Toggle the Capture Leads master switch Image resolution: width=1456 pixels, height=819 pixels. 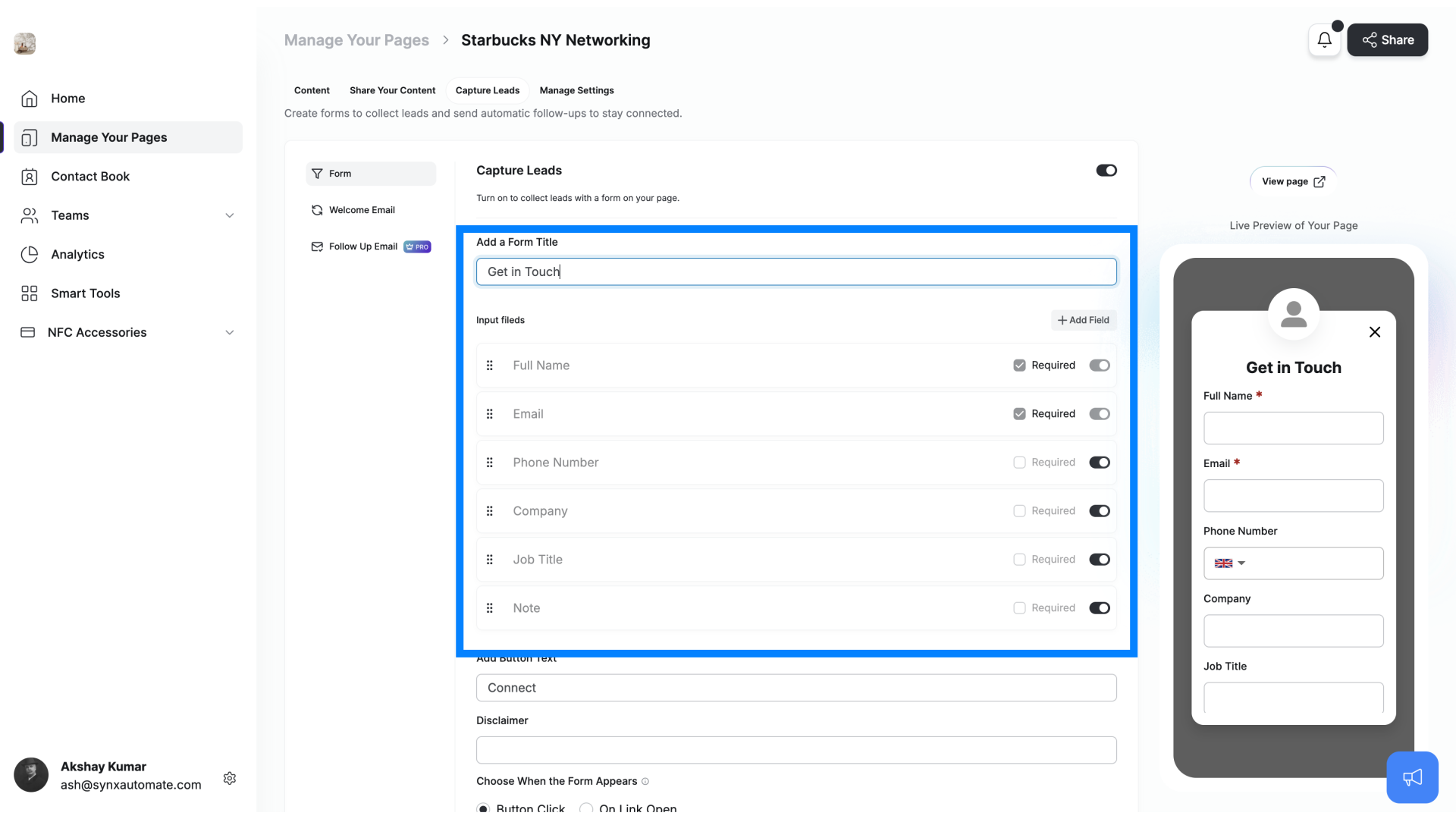[x=1107, y=170]
